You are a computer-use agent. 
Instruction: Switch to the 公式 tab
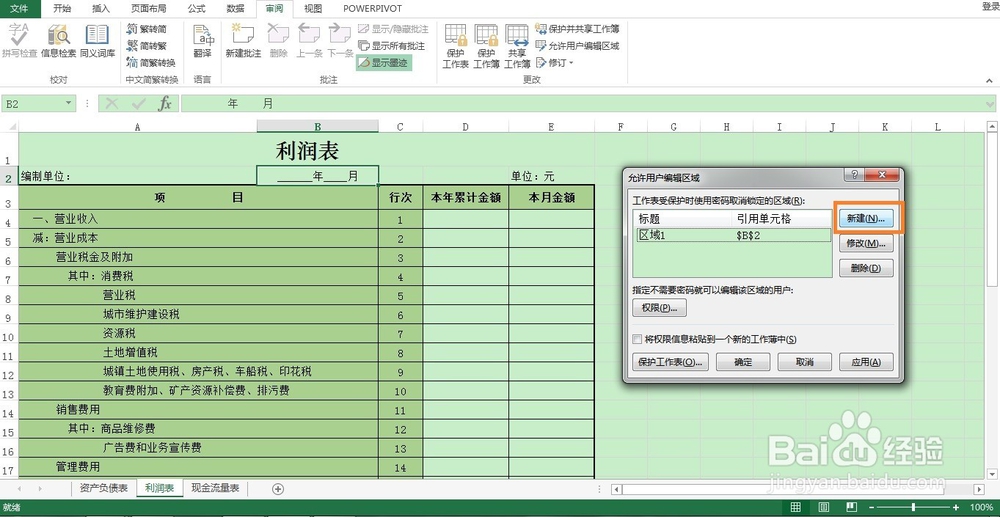[x=196, y=8]
